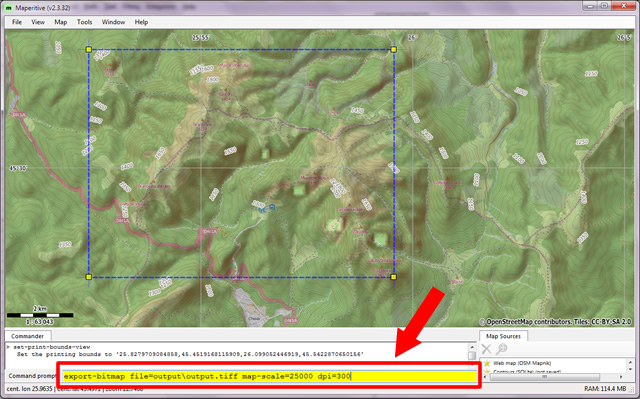The image size is (640, 399).
Task: Open the View menu
Action: pos(38,22)
